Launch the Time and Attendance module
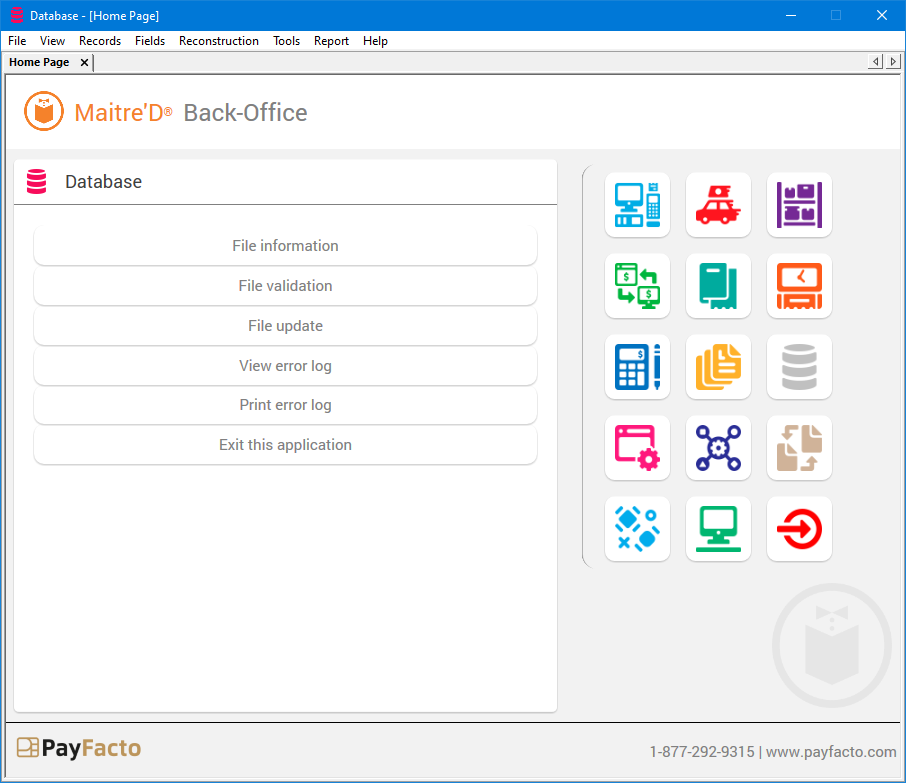Screen dimensions: 906x783 pos(799,286)
